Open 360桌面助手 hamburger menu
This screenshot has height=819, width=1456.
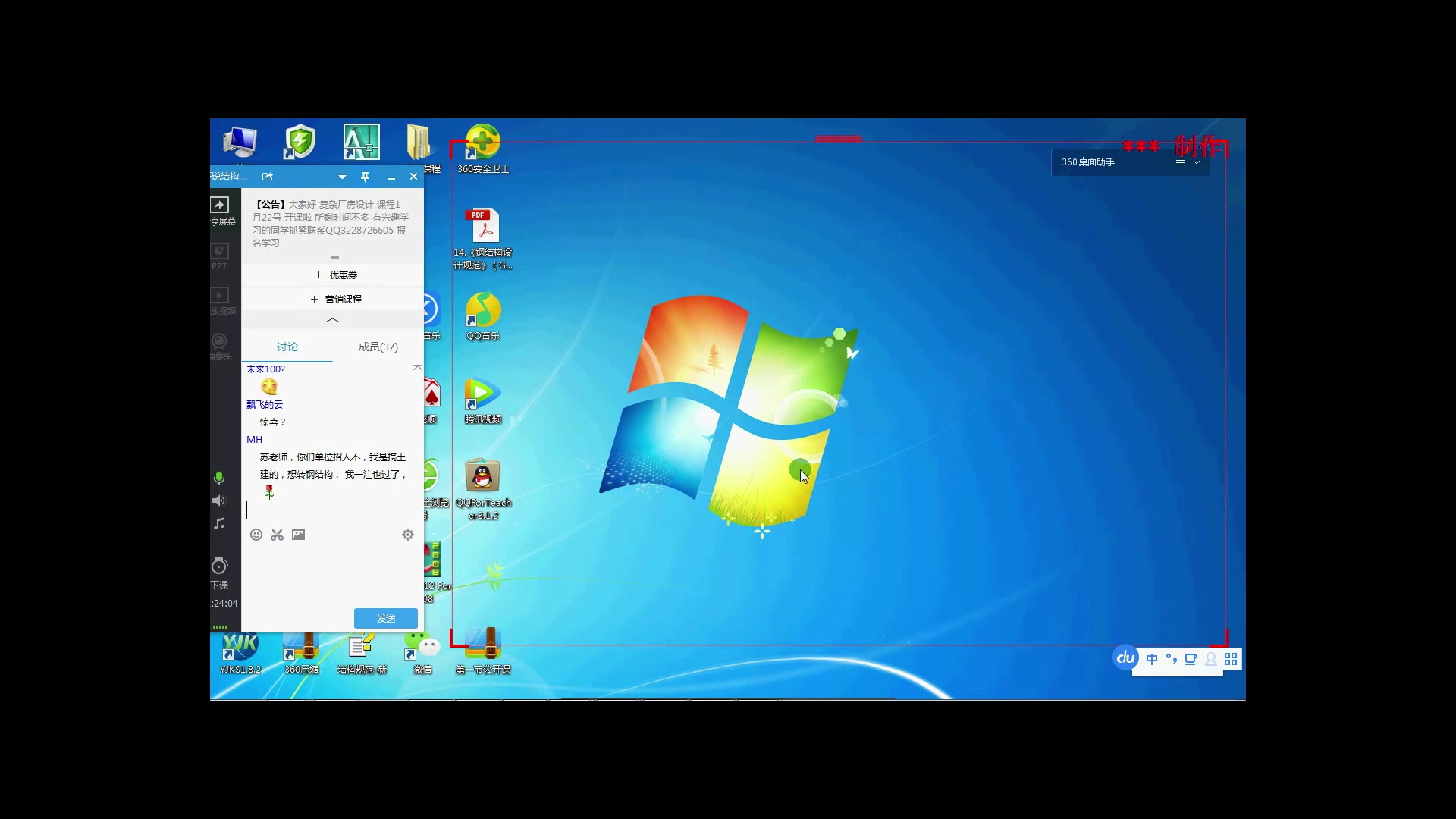pyautogui.click(x=1180, y=162)
